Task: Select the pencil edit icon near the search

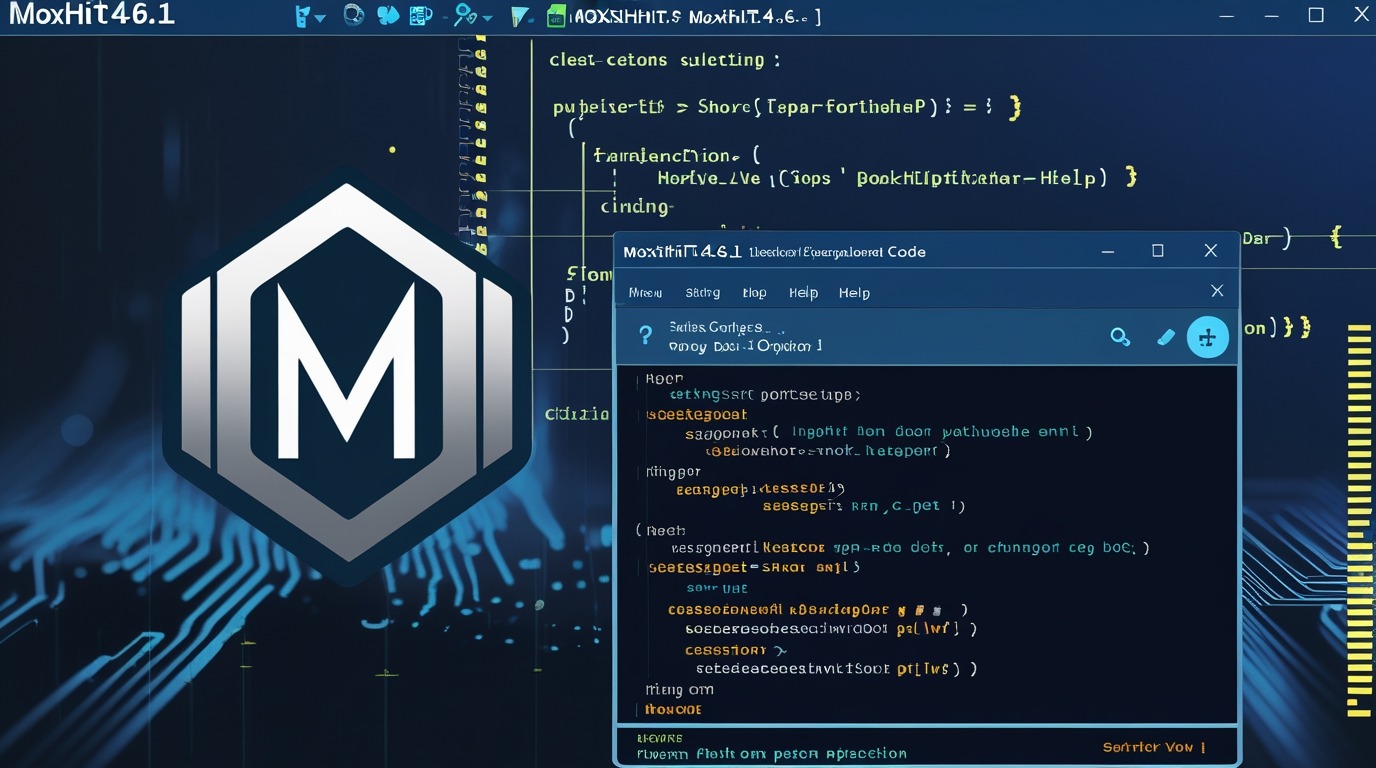Action: tap(1166, 337)
